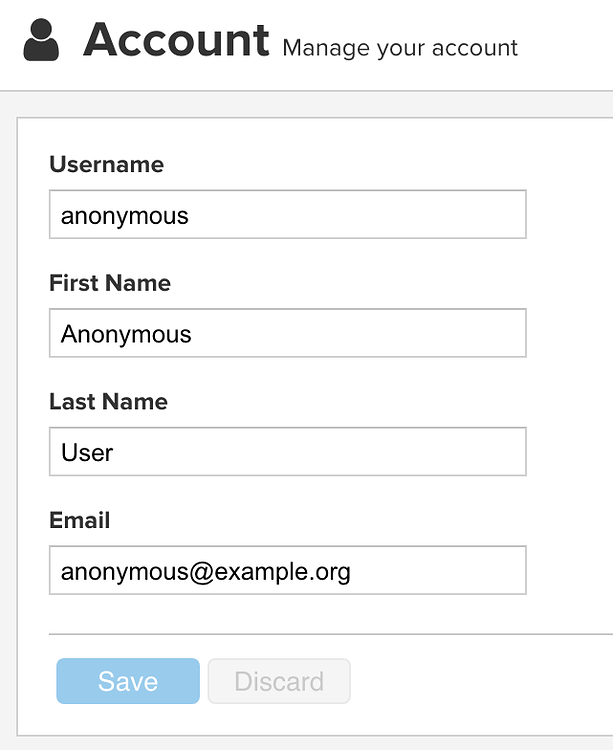Image resolution: width=613 pixels, height=750 pixels.
Task: Save the account changes
Action: (x=128, y=681)
